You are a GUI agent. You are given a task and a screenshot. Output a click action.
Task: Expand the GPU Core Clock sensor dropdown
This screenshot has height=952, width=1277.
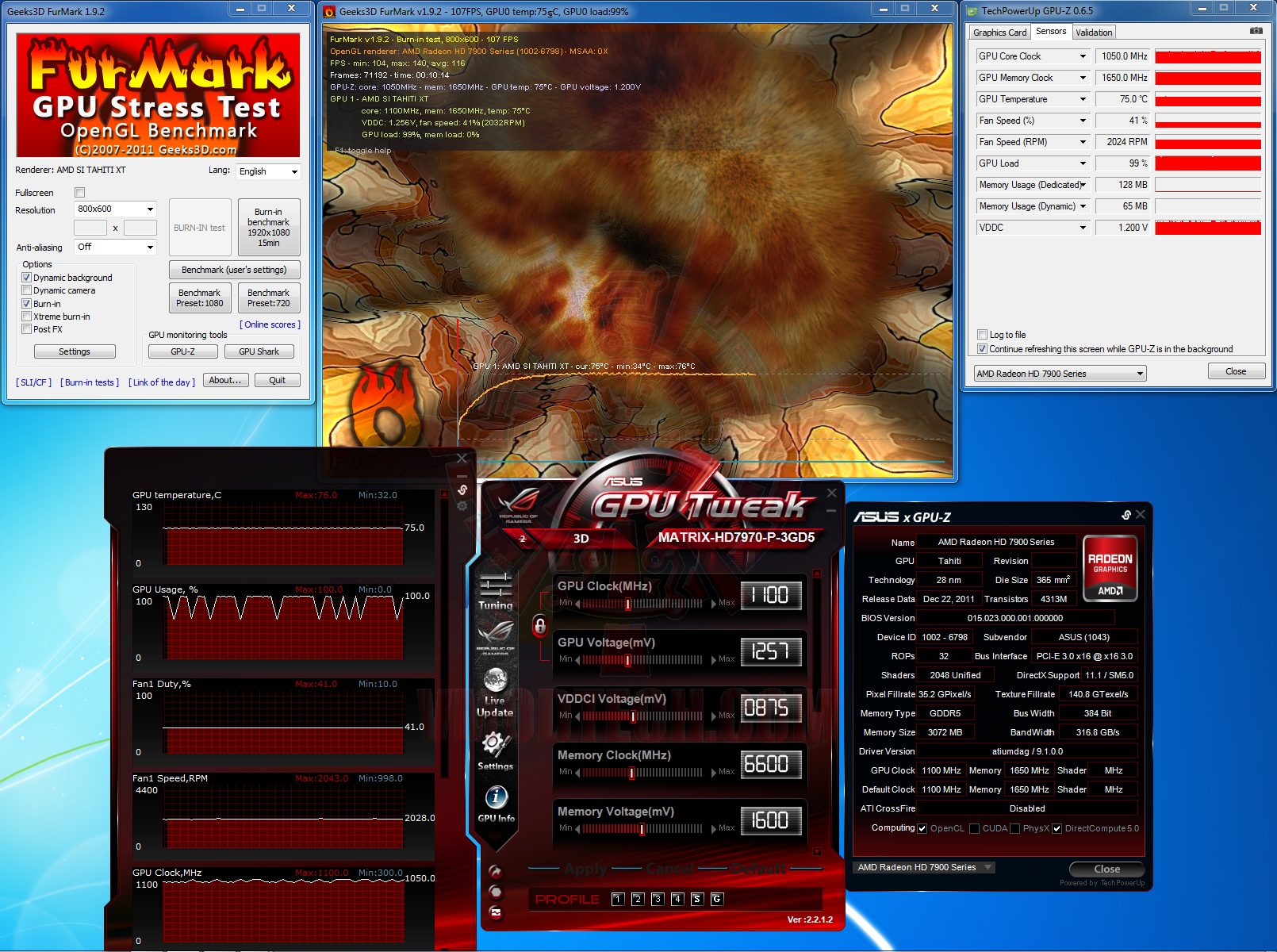tap(1083, 56)
